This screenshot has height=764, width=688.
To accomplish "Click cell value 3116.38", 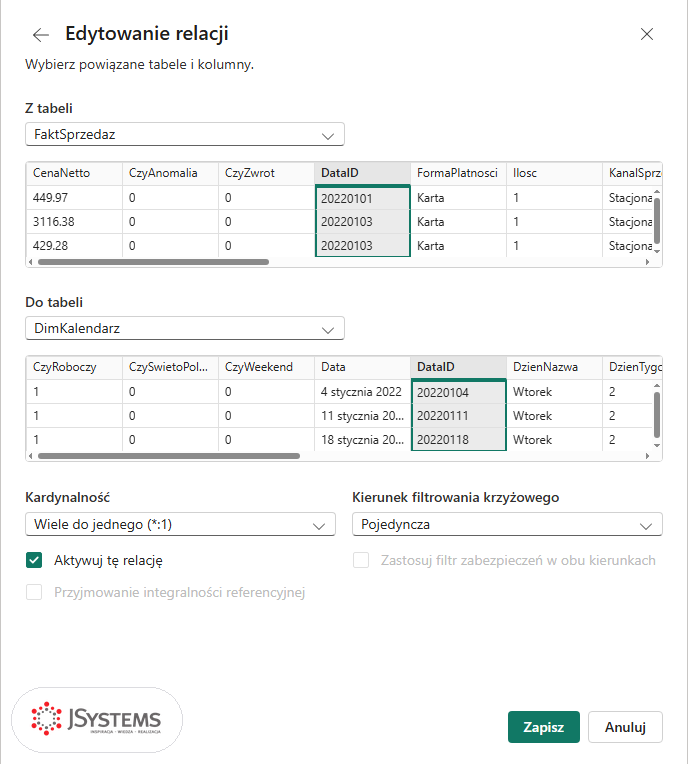I will 74,222.
